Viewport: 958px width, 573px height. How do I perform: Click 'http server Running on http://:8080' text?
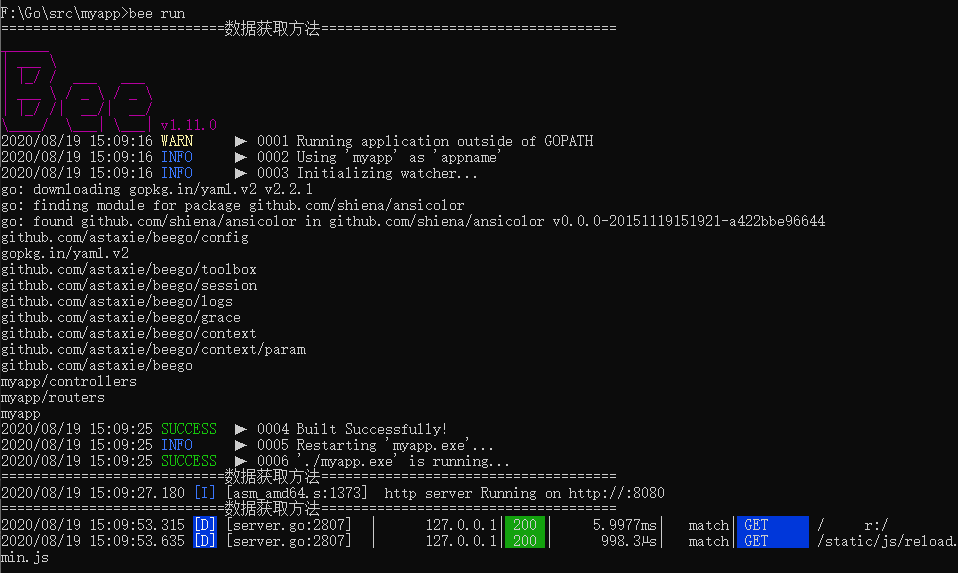[524, 492]
